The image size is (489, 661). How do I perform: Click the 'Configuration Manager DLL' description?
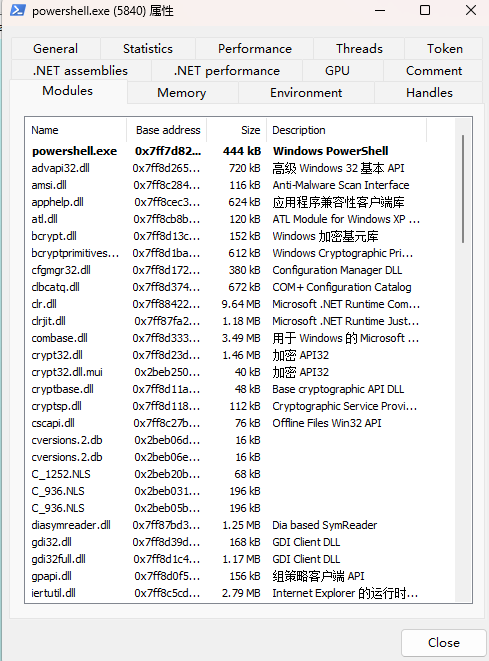[337, 270]
